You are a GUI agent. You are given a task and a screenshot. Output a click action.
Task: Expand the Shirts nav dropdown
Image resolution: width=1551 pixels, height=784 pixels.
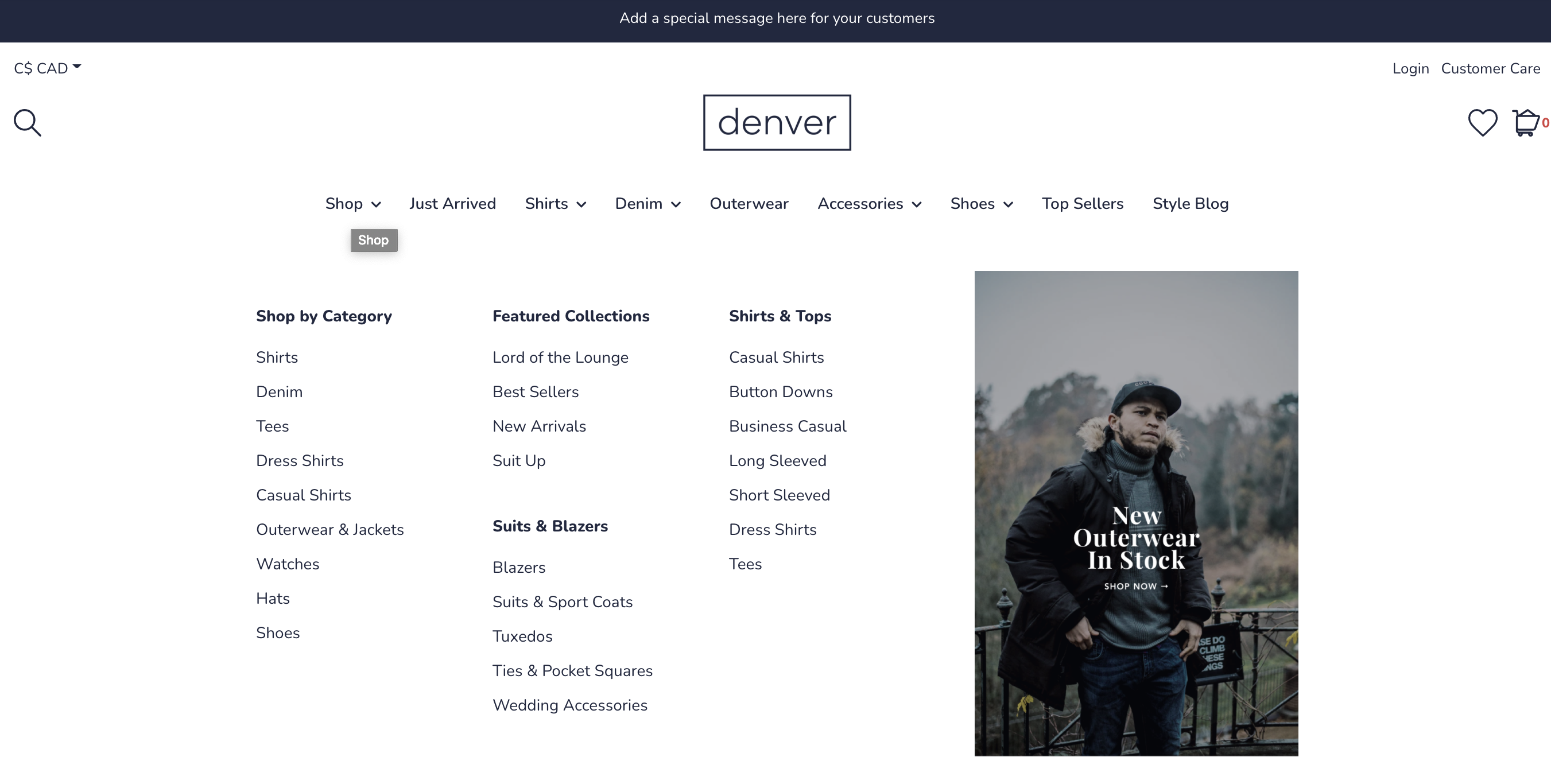(x=555, y=204)
